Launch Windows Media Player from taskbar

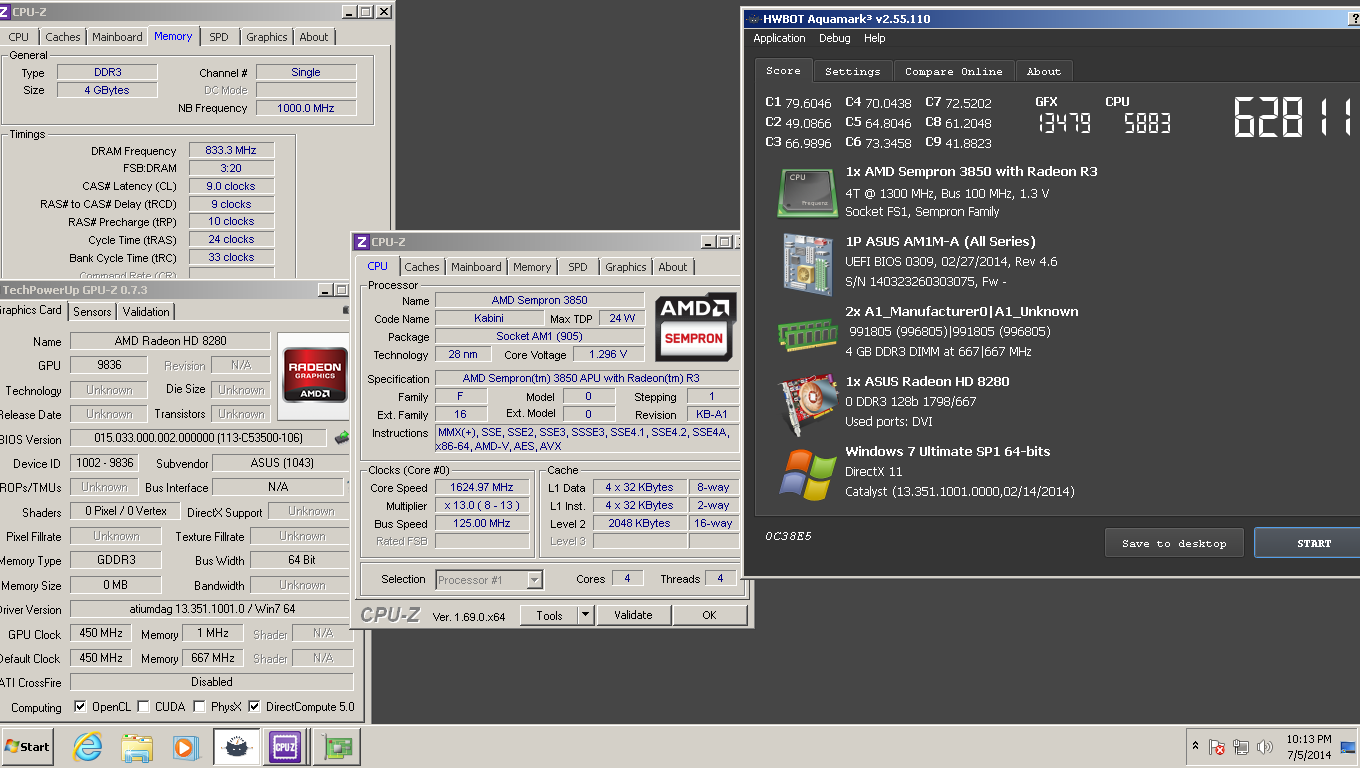click(x=185, y=747)
